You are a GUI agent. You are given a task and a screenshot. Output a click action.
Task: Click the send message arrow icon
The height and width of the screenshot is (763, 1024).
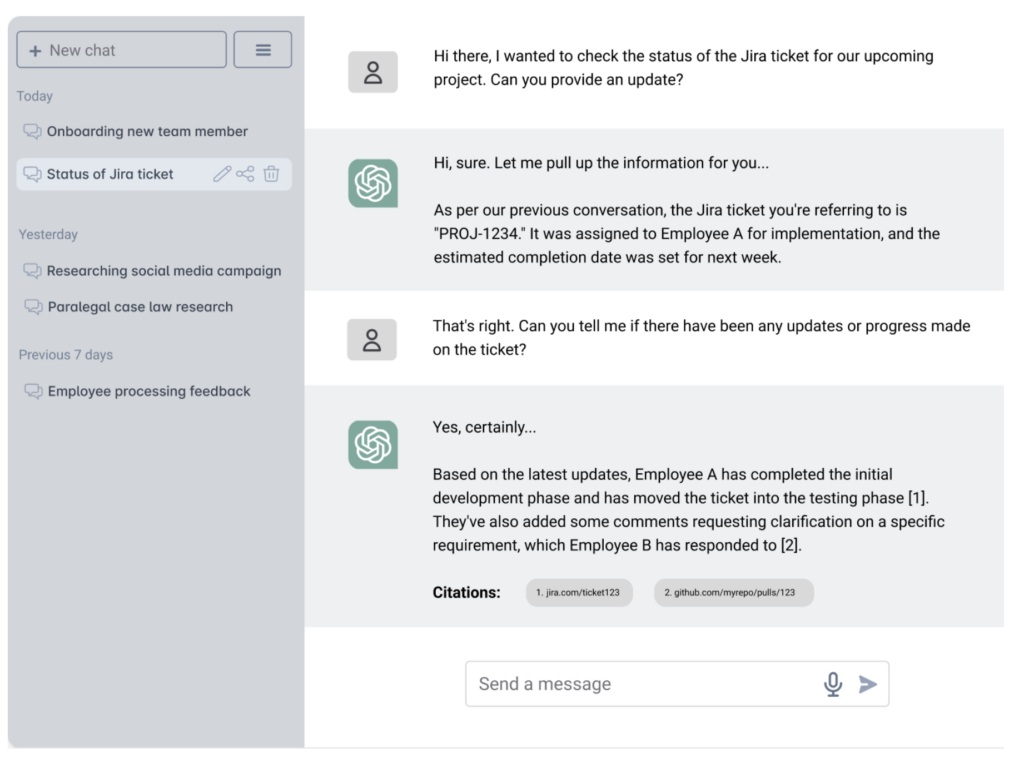tap(868, 684)
